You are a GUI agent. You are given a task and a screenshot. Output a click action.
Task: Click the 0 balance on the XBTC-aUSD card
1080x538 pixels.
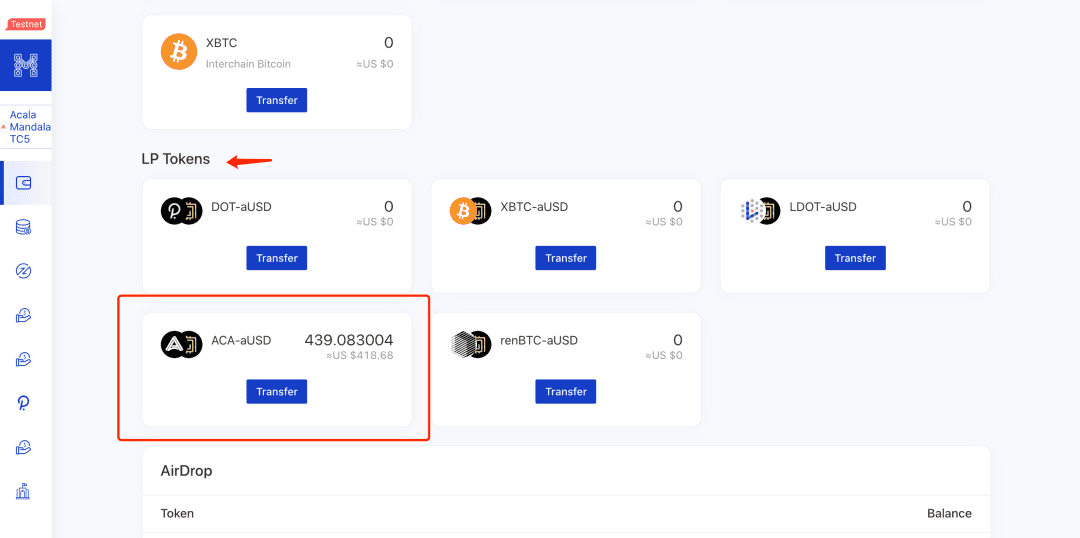678,206
